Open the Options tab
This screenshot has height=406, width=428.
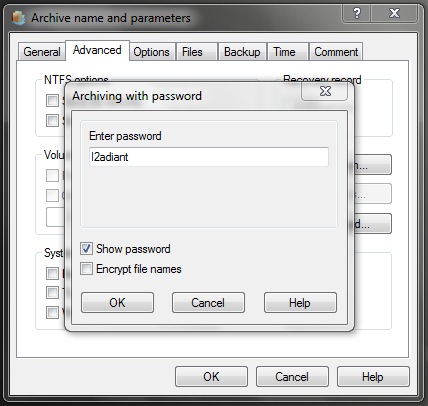152,52
